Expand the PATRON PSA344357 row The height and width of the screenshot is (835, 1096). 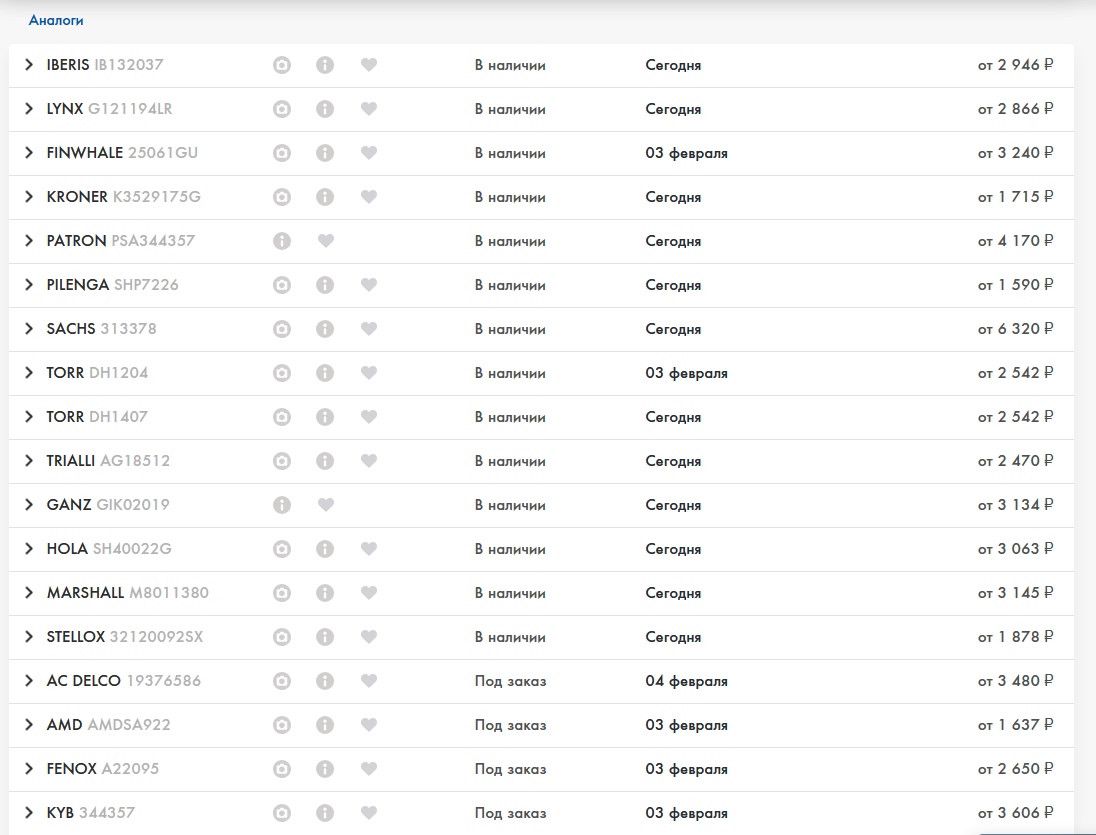coord(29,241)
